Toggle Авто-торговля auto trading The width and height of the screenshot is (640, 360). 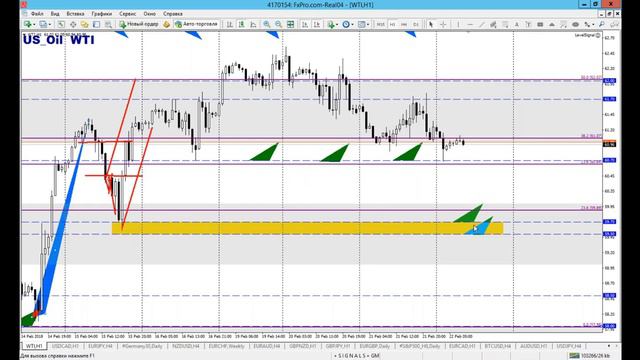point(196,24)
